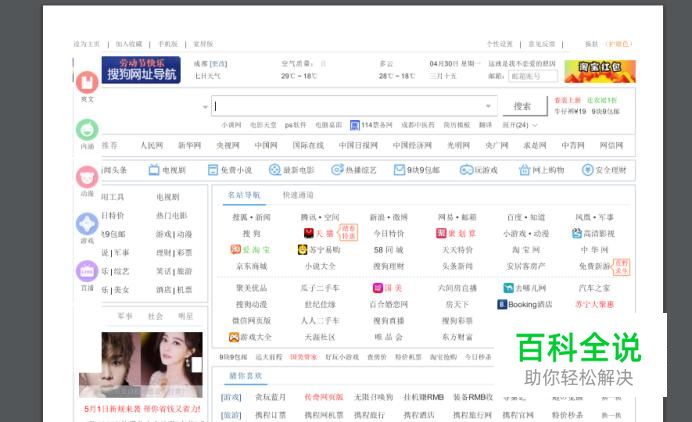Select the 社会 news tab
Screen dimensions: 692x422
155,316
